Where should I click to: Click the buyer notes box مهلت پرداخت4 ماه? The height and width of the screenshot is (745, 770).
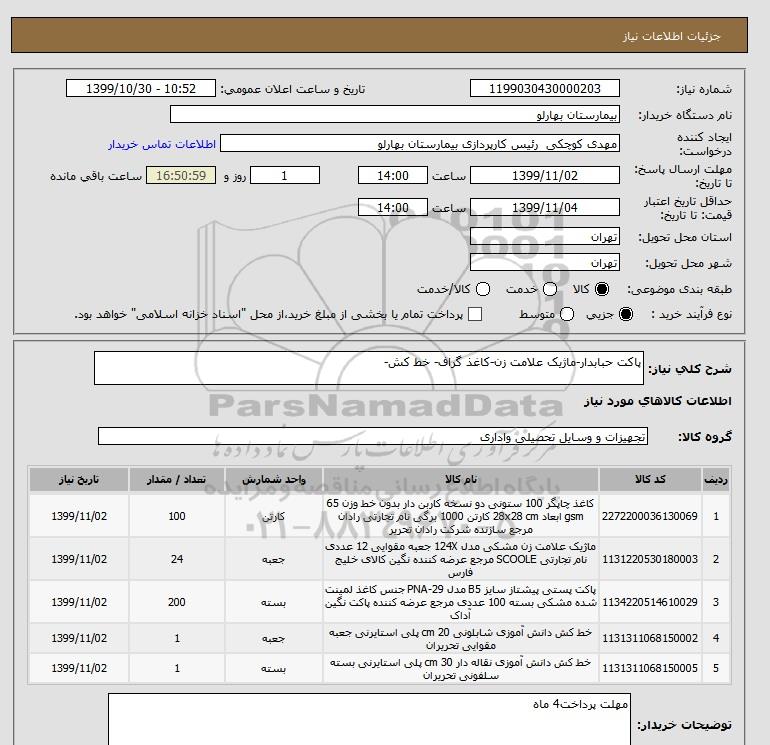coord(369,719)
